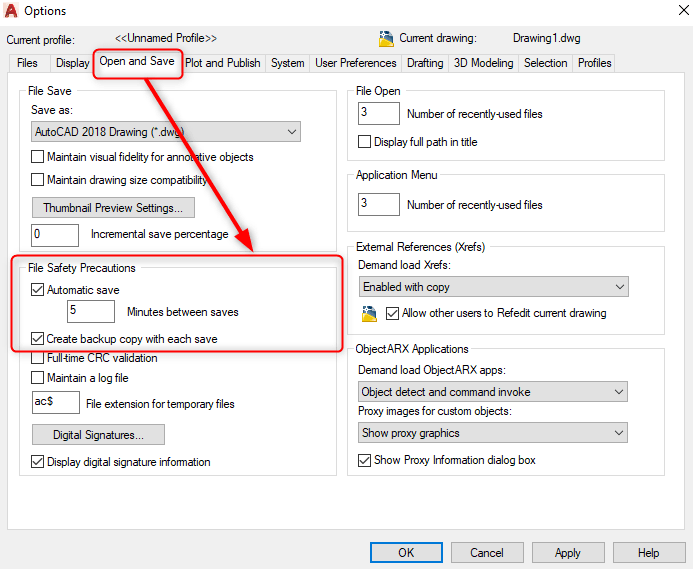Click the Minutes between saves field
The image size is (693, 569).
pos(91,311)
